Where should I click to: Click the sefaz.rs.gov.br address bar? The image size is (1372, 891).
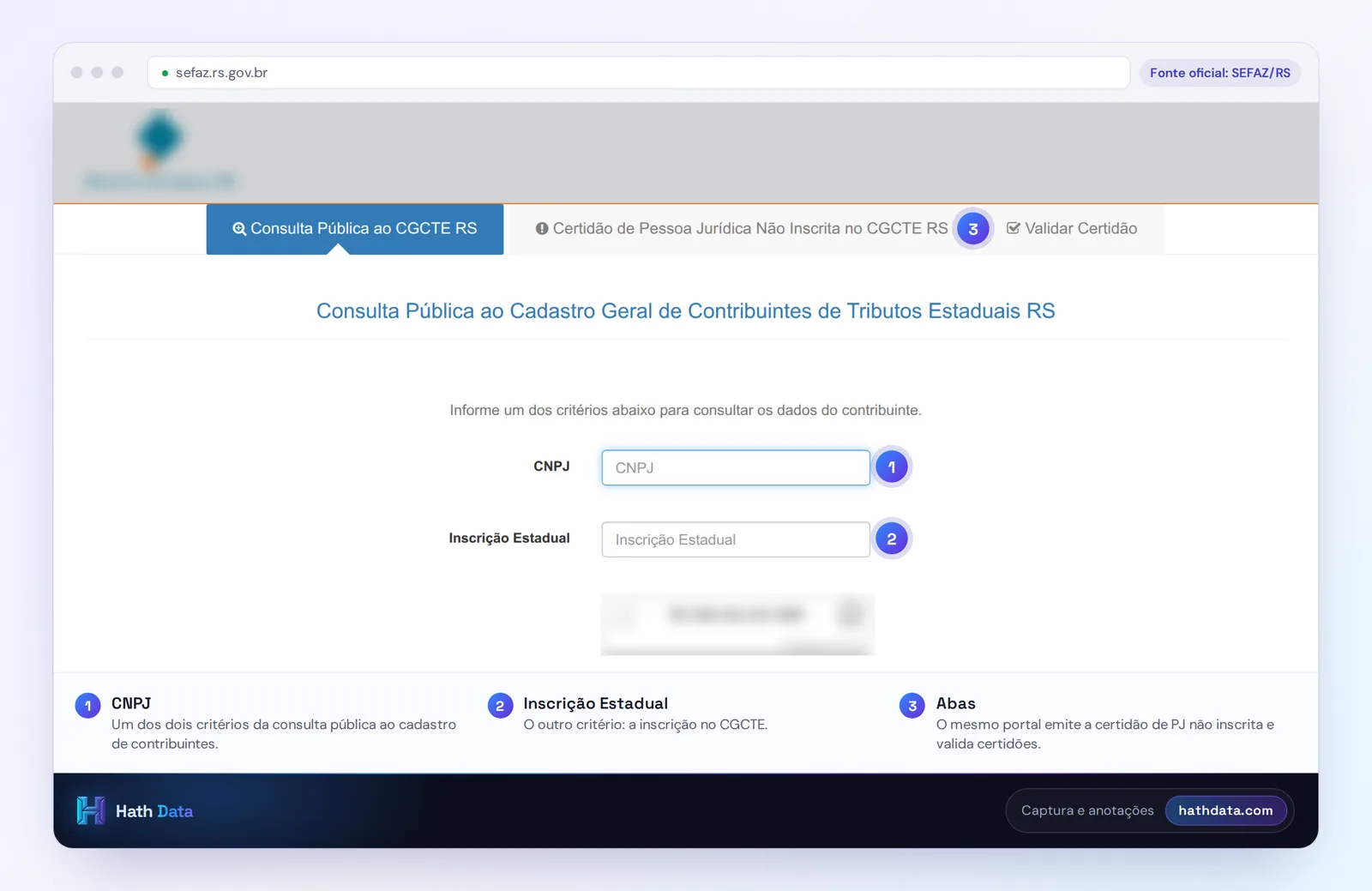638,73
